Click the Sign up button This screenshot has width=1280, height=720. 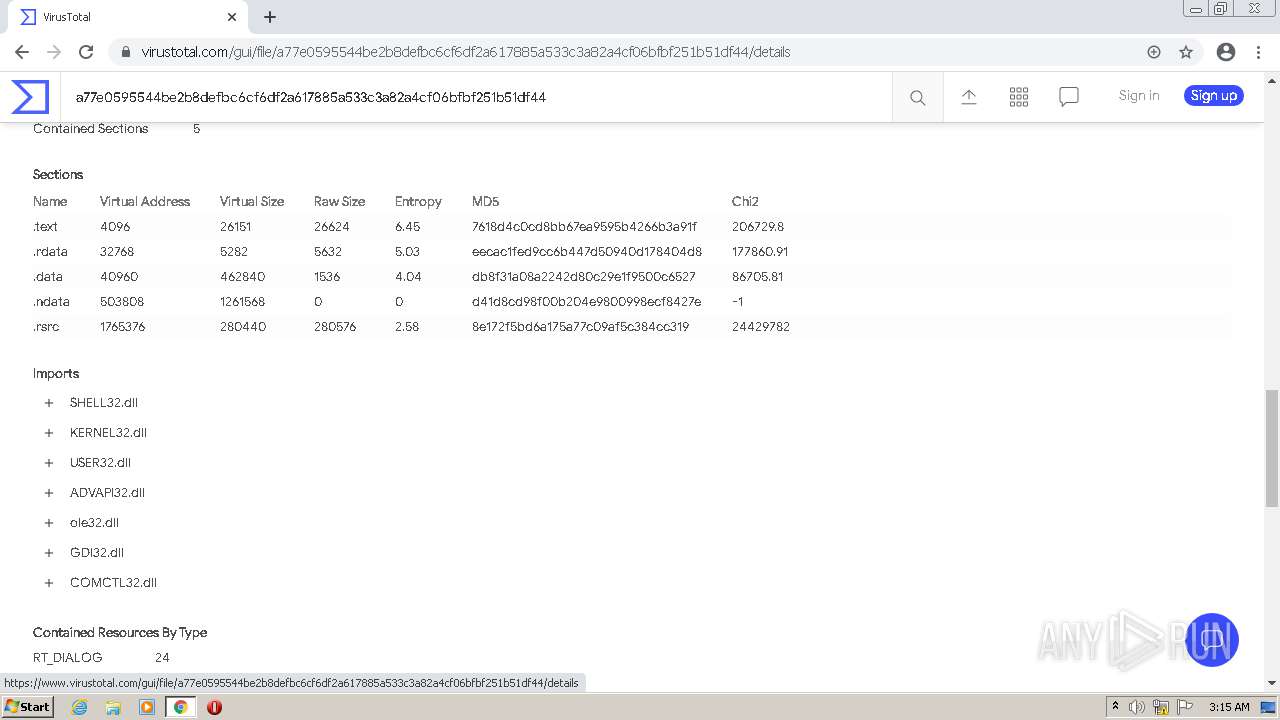click(1214, 96)
